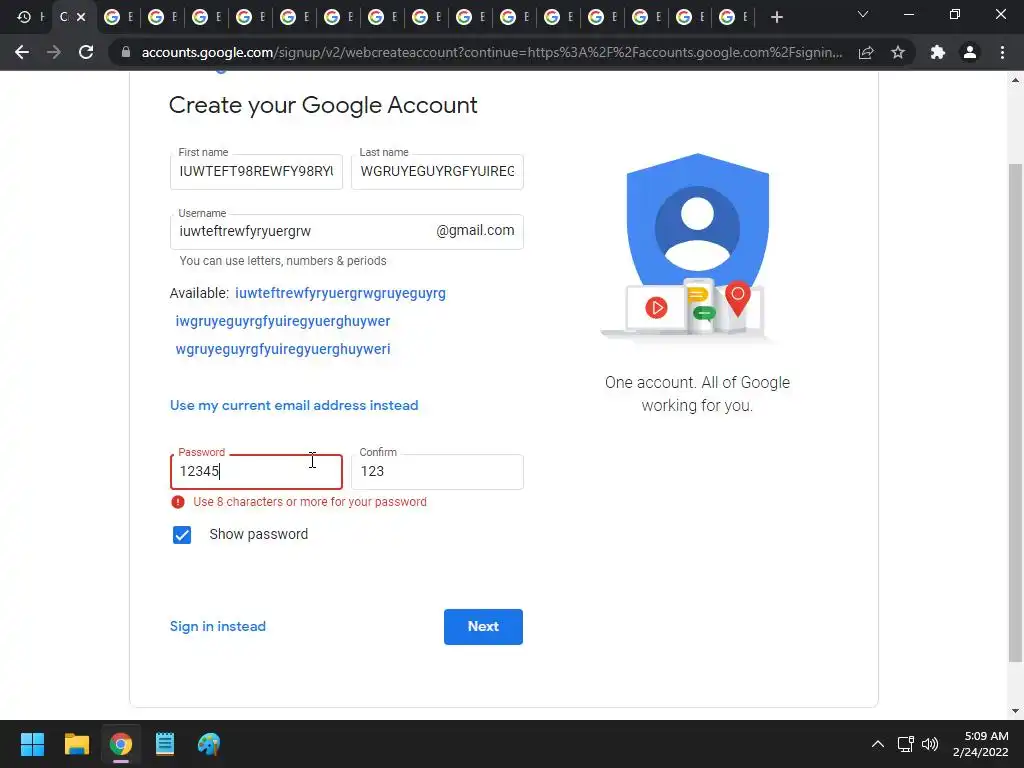Click the red password error icon

click(178, 502)
